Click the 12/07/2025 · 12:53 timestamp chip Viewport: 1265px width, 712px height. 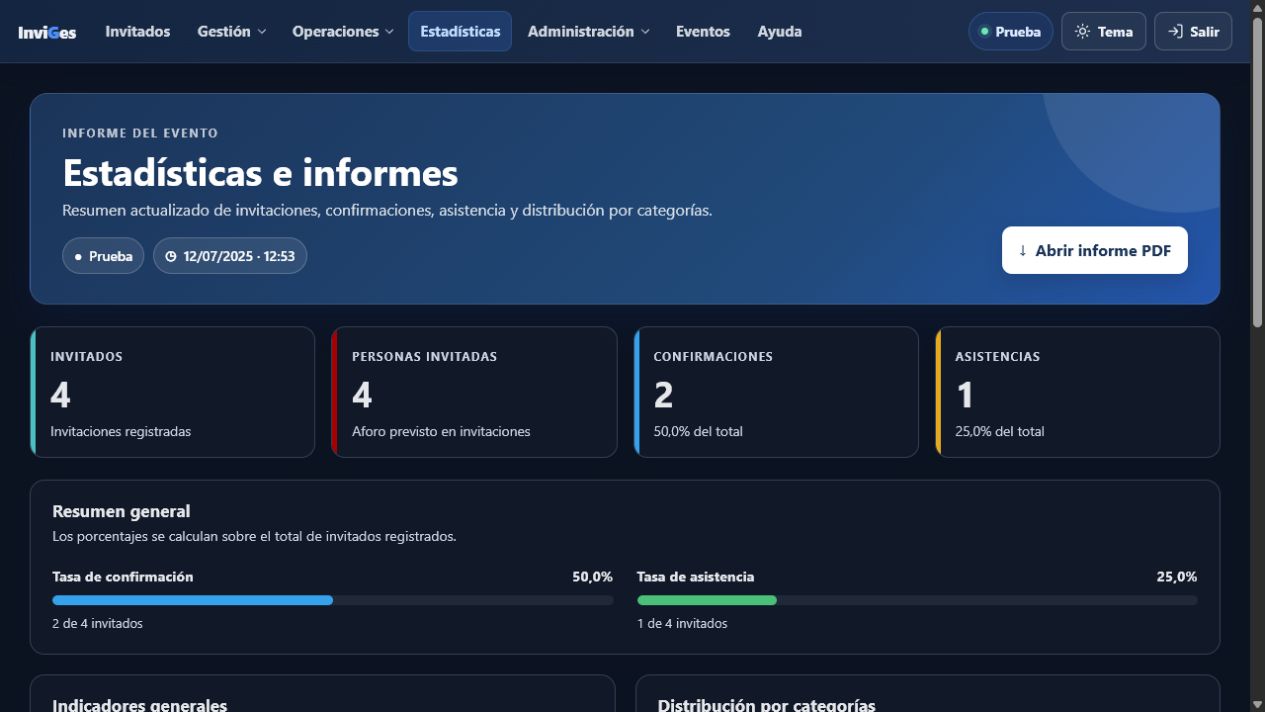pos(230,256)
